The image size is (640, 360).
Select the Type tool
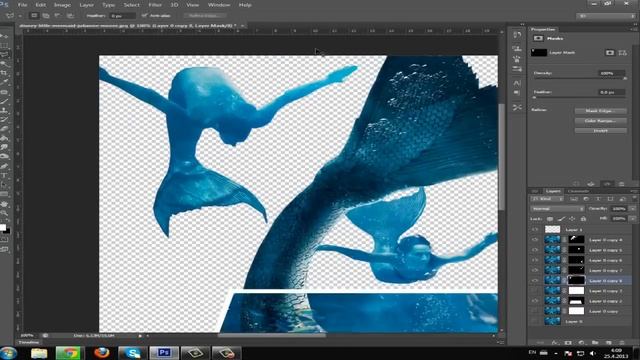(4, 176)
